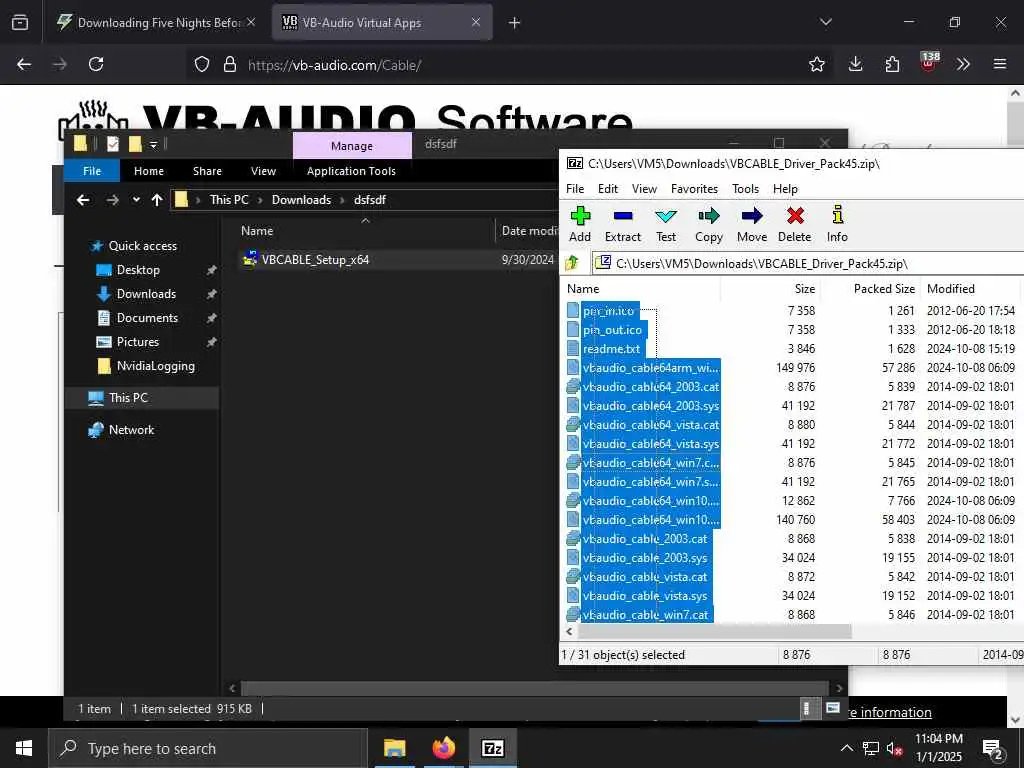This screenshot has width=1024, height=768.
Task: Open Explorer Share ribbon tab
Action: [207, 171]
